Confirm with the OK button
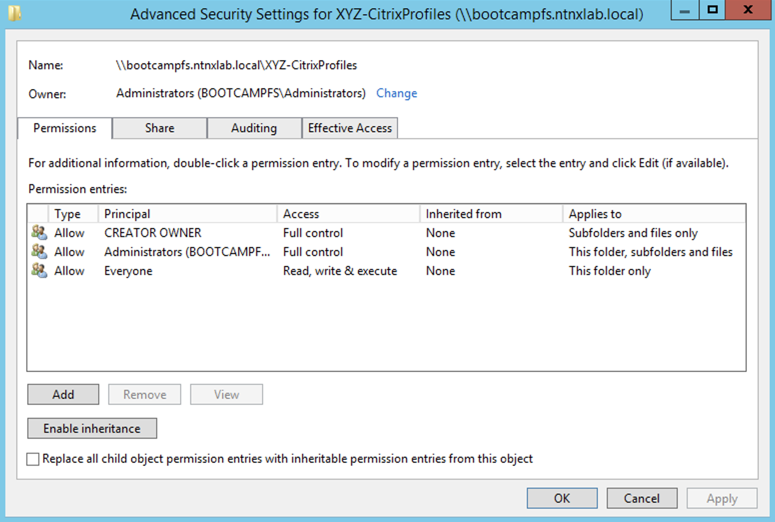775x522 pixels. coord(562,498)
